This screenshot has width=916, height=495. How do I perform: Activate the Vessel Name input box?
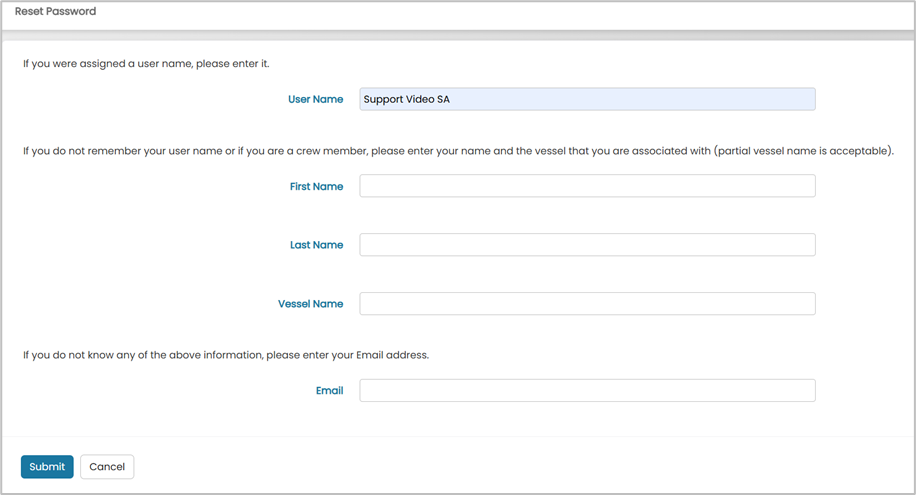coord(587,303)
